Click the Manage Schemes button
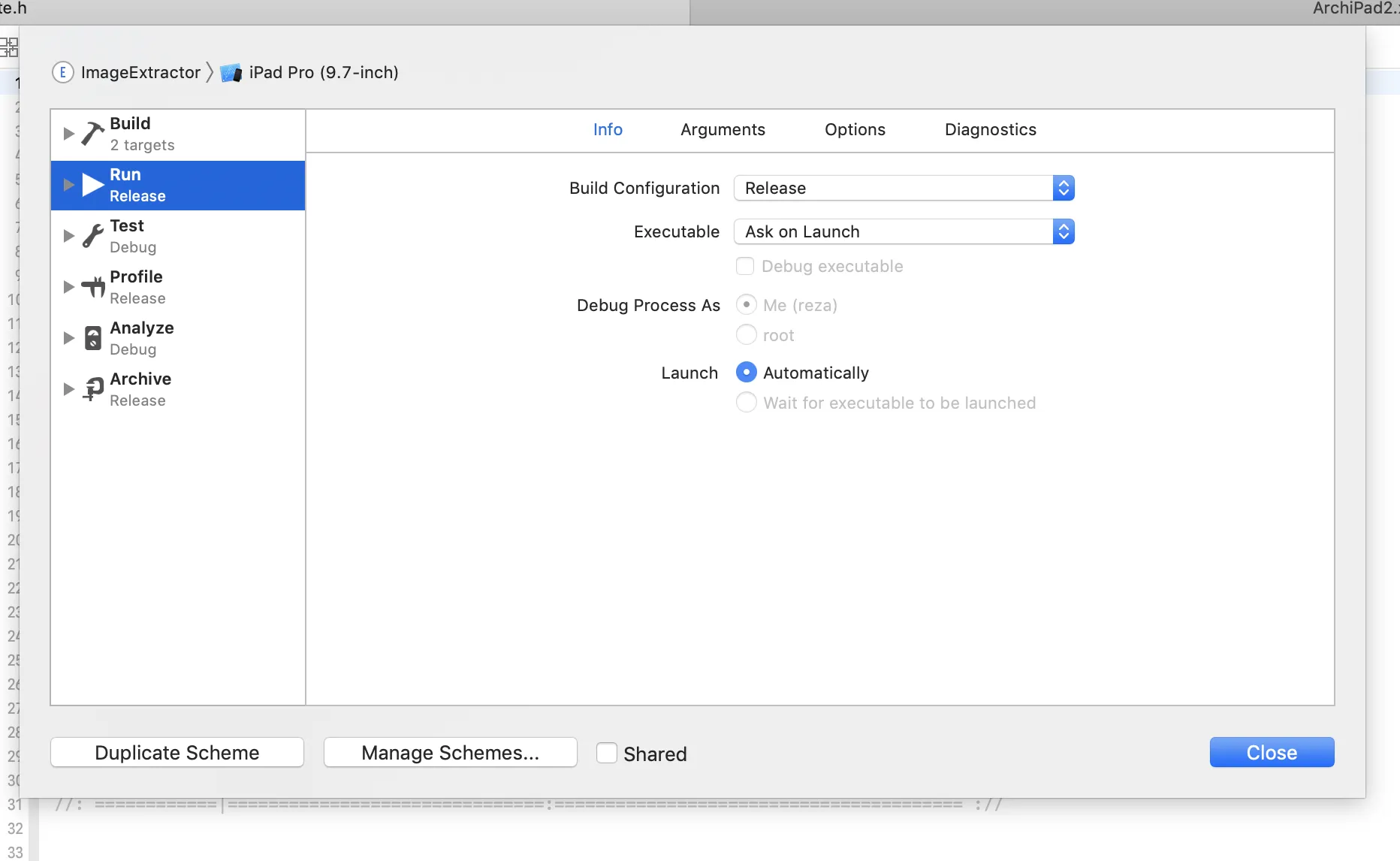 pyautogui.click(x=451, y=753)
